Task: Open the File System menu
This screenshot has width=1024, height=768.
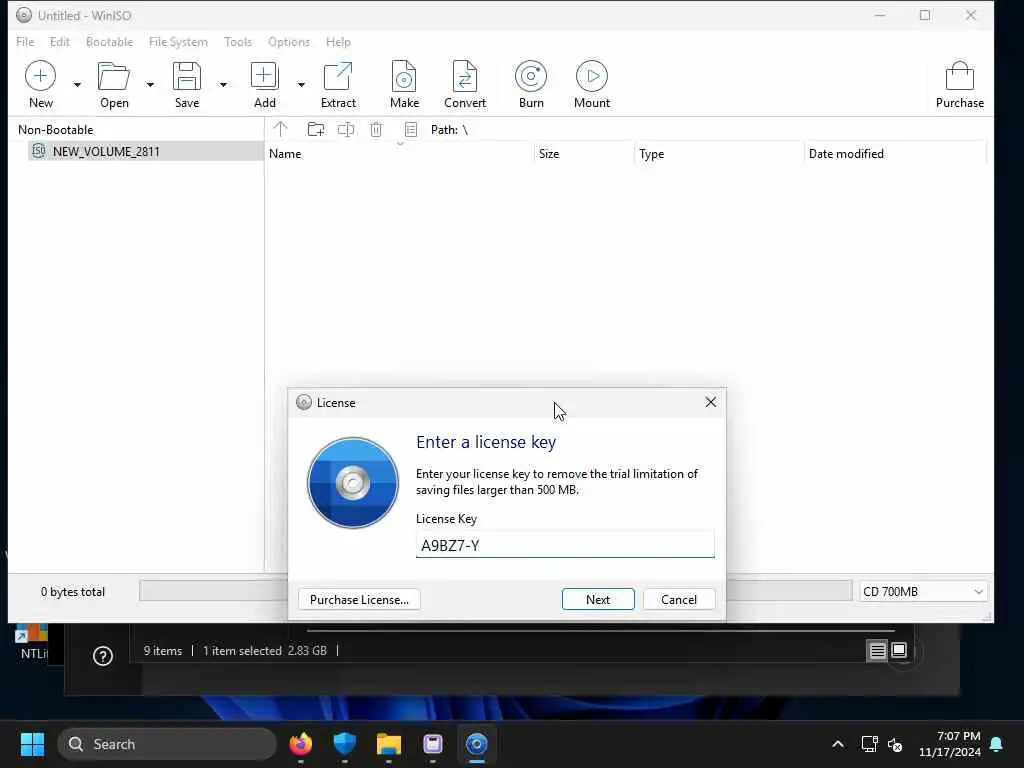Action: [x=178, y=42]
